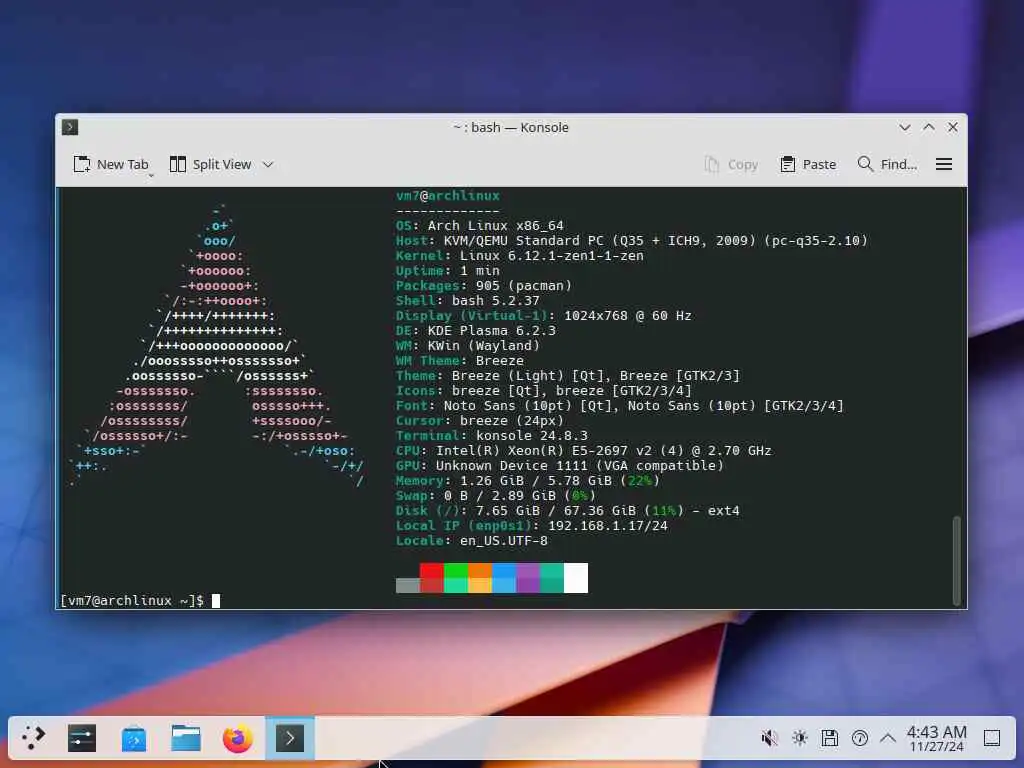Screen dimensions: 1024x768
Task: Click the green color block in palette
Action: click(456, 578)
